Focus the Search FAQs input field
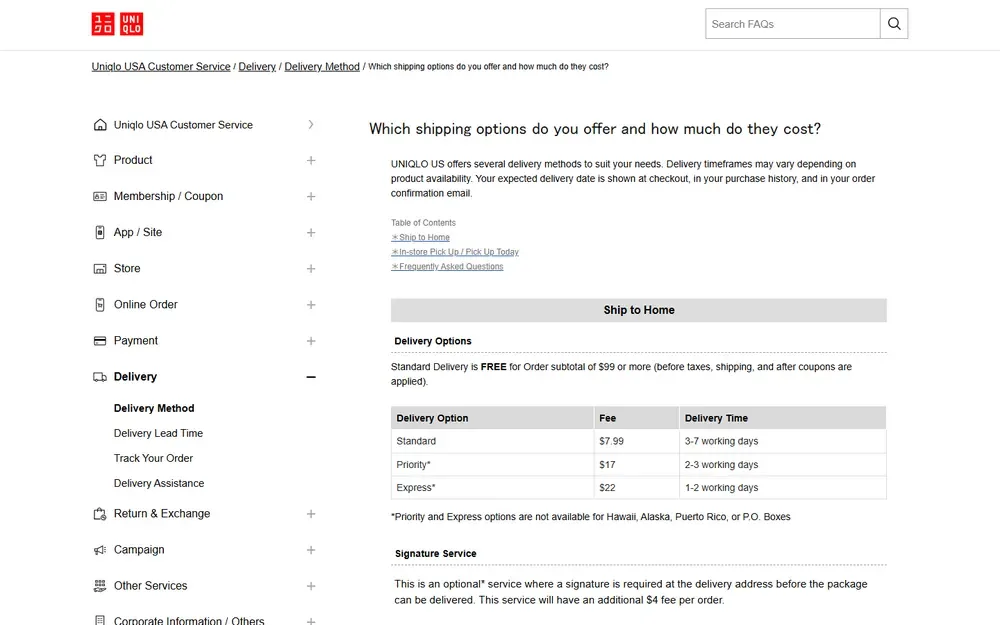The height and width of the screenshot is (625, 1000). 793,24
